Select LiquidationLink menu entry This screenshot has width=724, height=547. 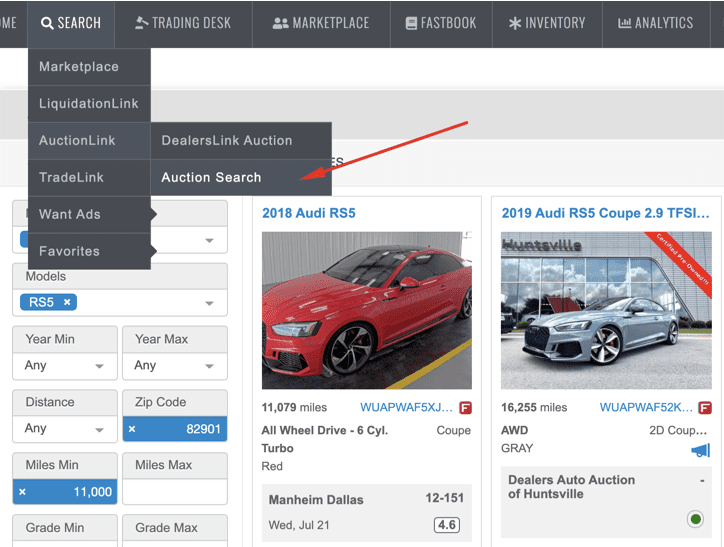90,103
